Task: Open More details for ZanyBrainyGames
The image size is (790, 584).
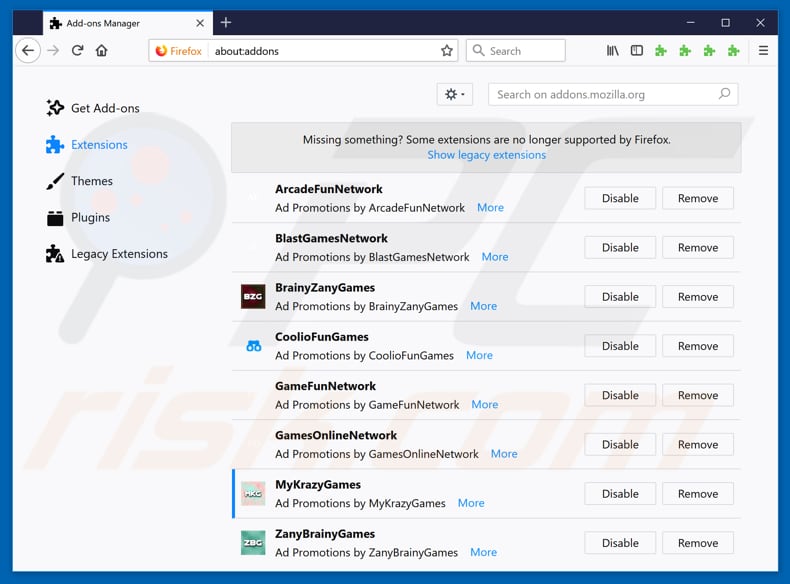Action: coord(483,552)
